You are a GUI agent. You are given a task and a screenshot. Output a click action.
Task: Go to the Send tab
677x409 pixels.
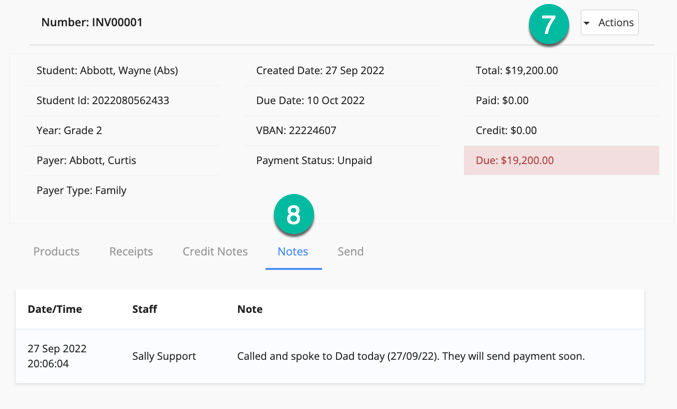(x=350, y=251)
